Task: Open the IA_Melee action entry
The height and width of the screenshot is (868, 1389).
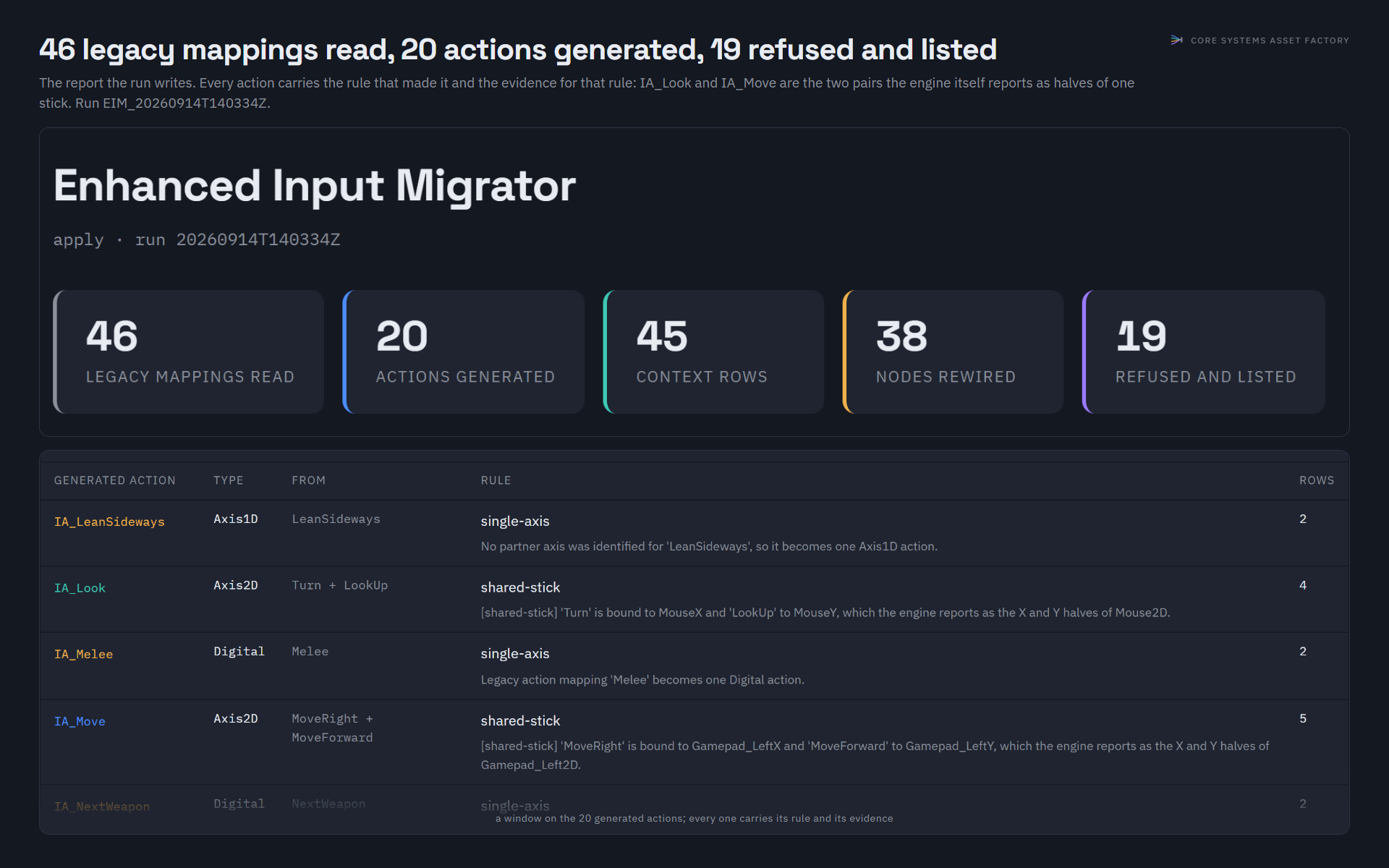Action: pyautogui.click(x=83, y=654)
